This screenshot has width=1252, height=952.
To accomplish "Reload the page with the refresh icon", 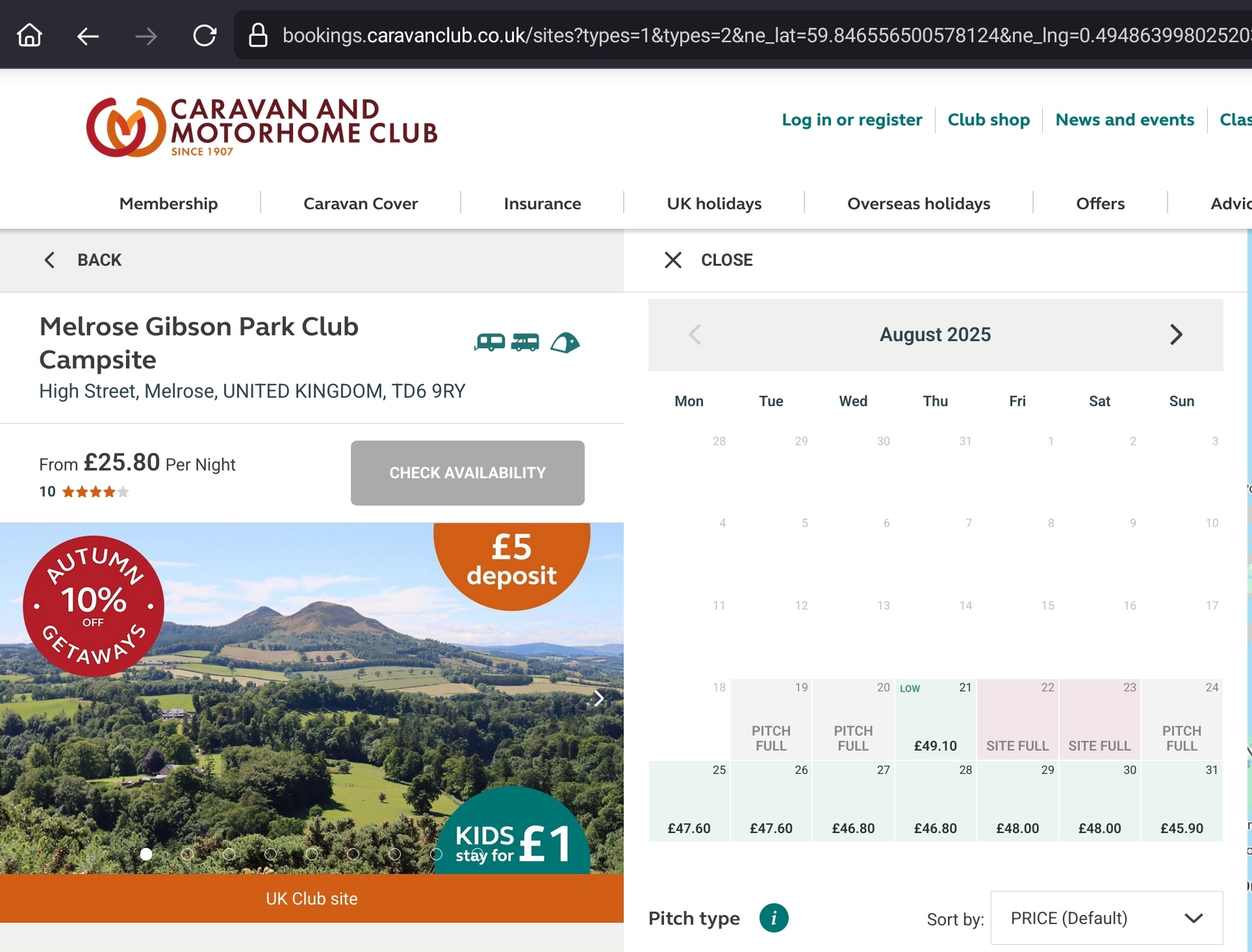I will click(x=205, y=35).
